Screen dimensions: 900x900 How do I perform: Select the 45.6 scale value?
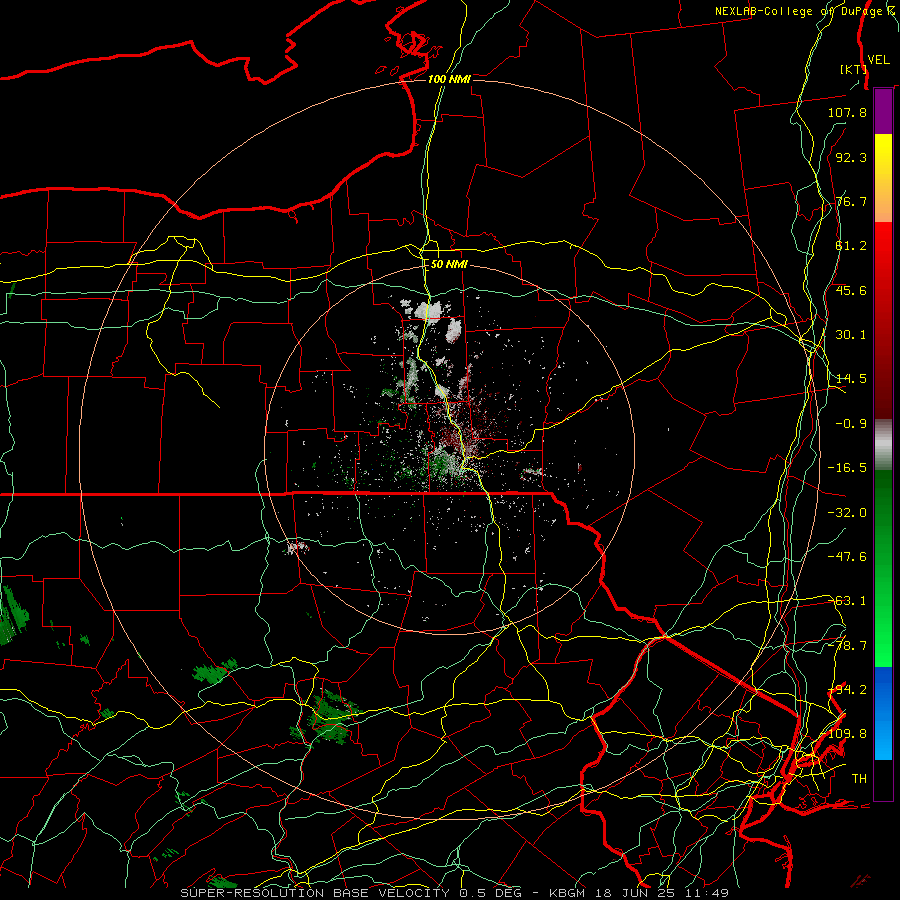point(851,290)
